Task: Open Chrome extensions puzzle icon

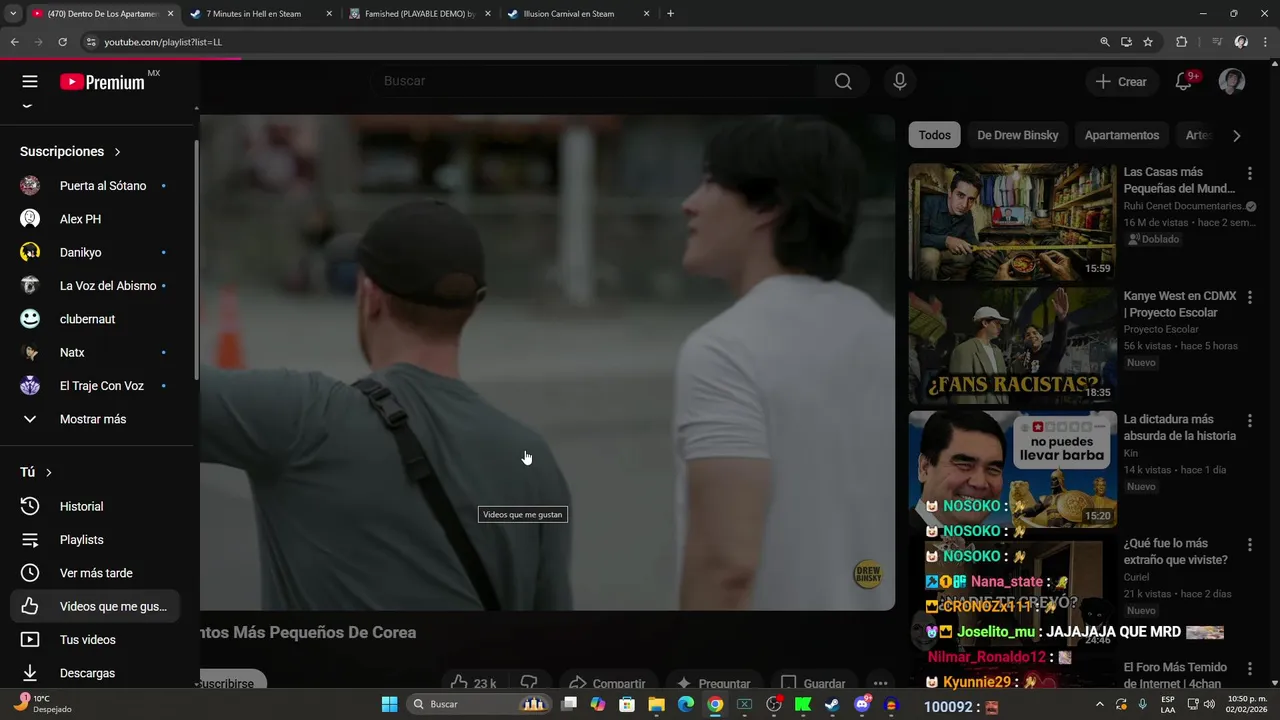Action: click(1181, 42)
